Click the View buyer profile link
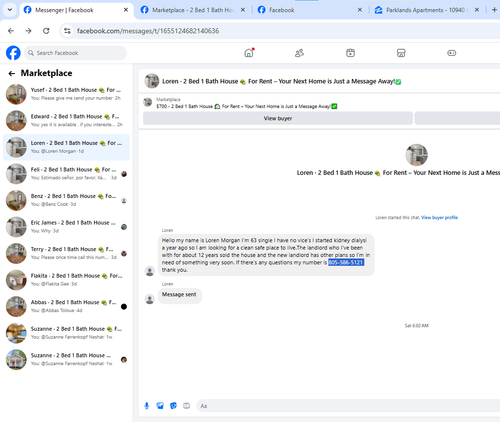 439,218
